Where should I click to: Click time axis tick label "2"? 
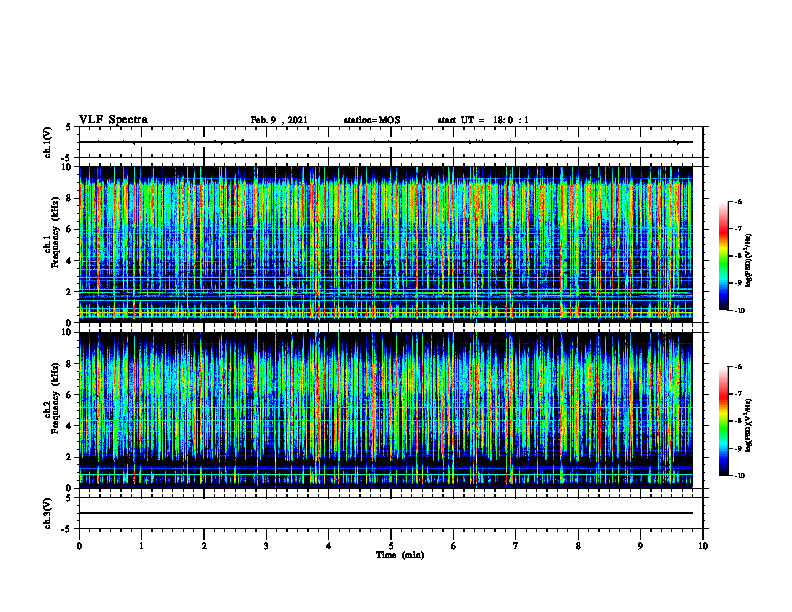(x=204, y=546)
